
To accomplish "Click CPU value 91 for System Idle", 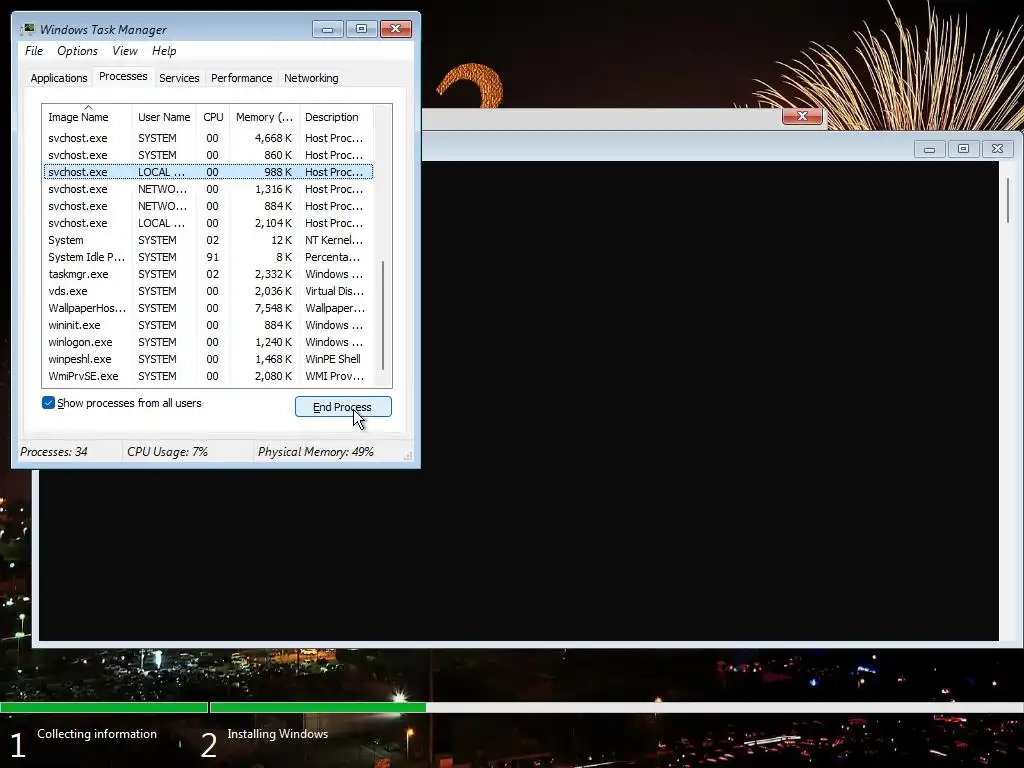I will click(x=213, y=257).
